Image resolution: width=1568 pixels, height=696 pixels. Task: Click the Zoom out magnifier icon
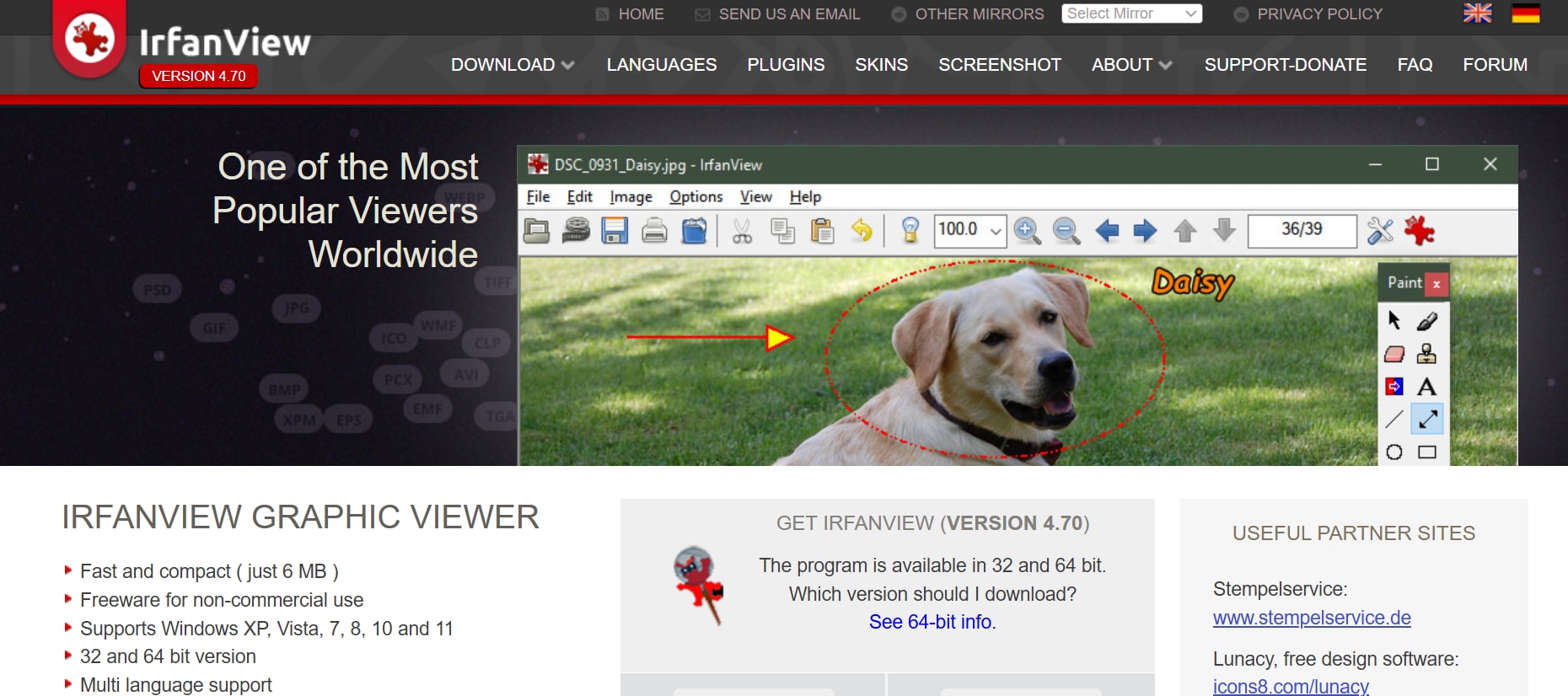pyautogui.click(x=1066, y=230)
